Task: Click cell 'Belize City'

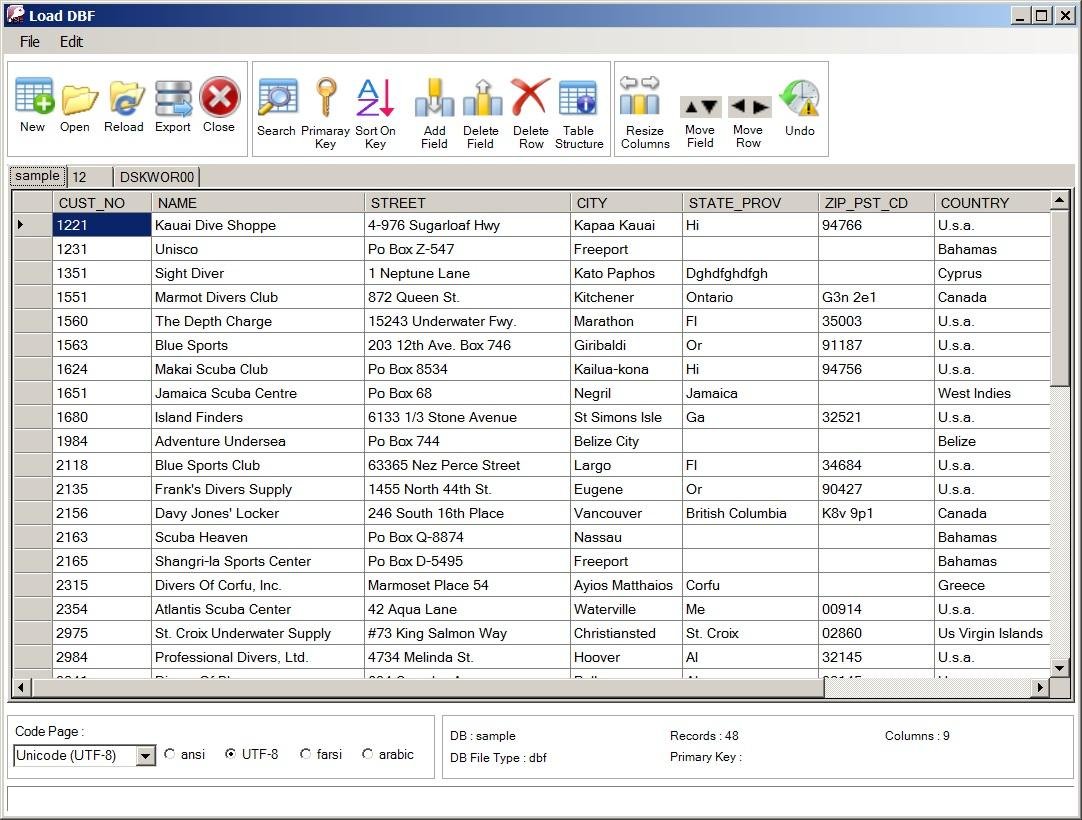Action: point(626,441)
